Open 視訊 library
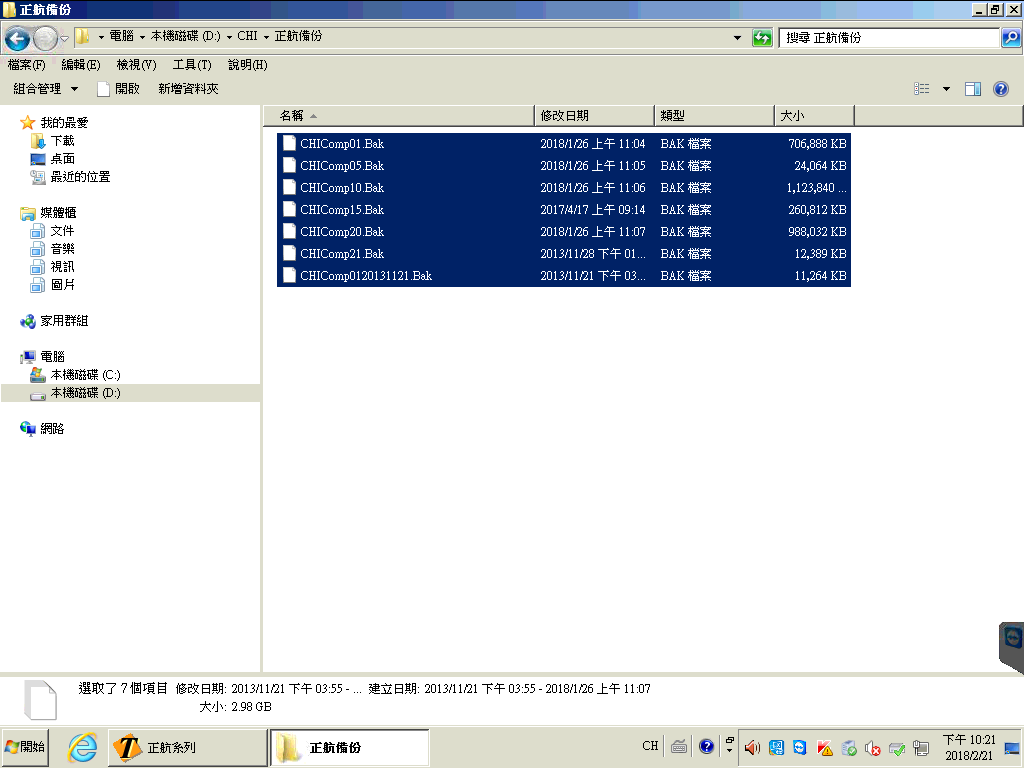This screenshot has height=768, width=1024. (63, 266)
